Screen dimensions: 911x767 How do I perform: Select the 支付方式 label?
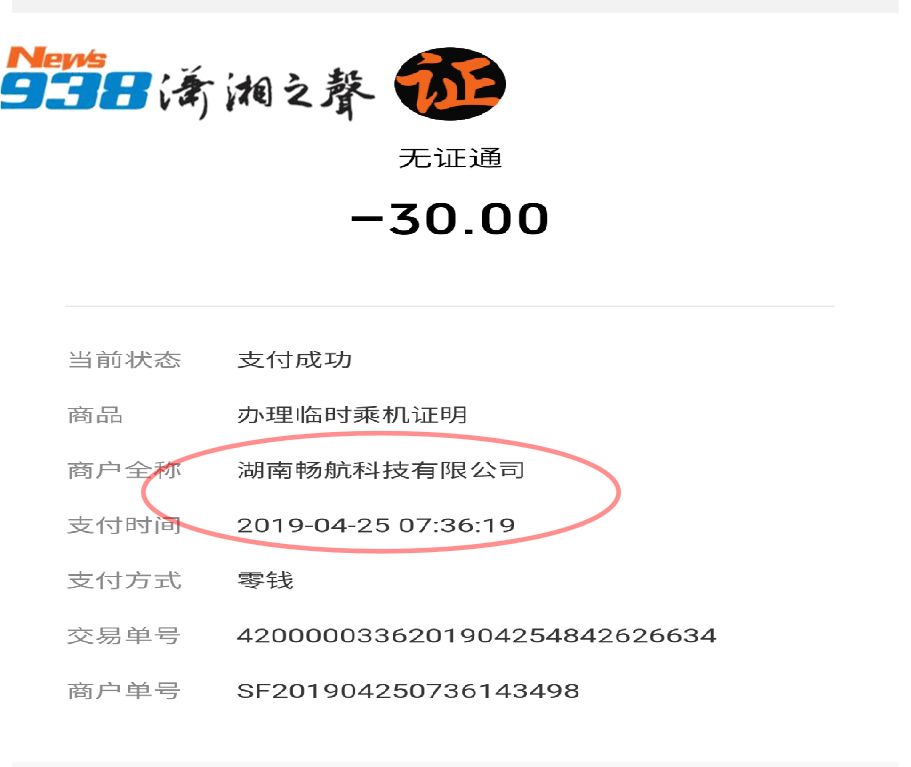(124, 580)
